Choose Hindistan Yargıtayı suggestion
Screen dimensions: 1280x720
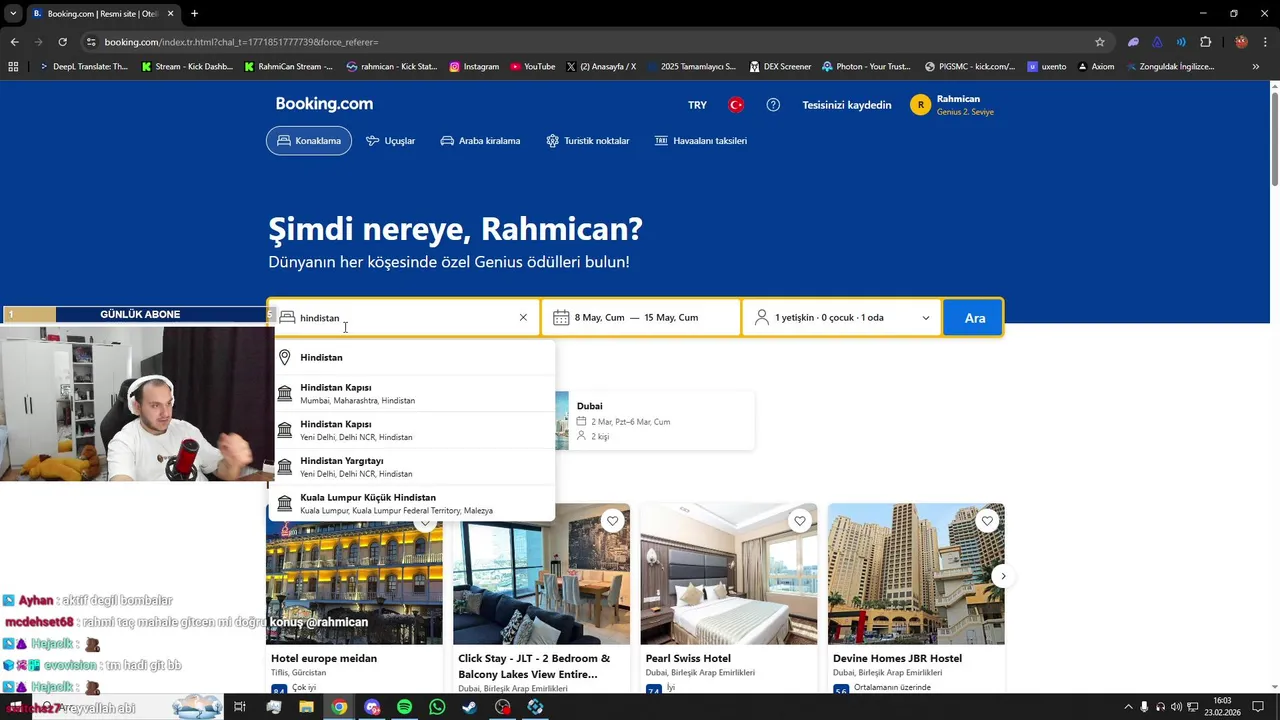(414, 467)
